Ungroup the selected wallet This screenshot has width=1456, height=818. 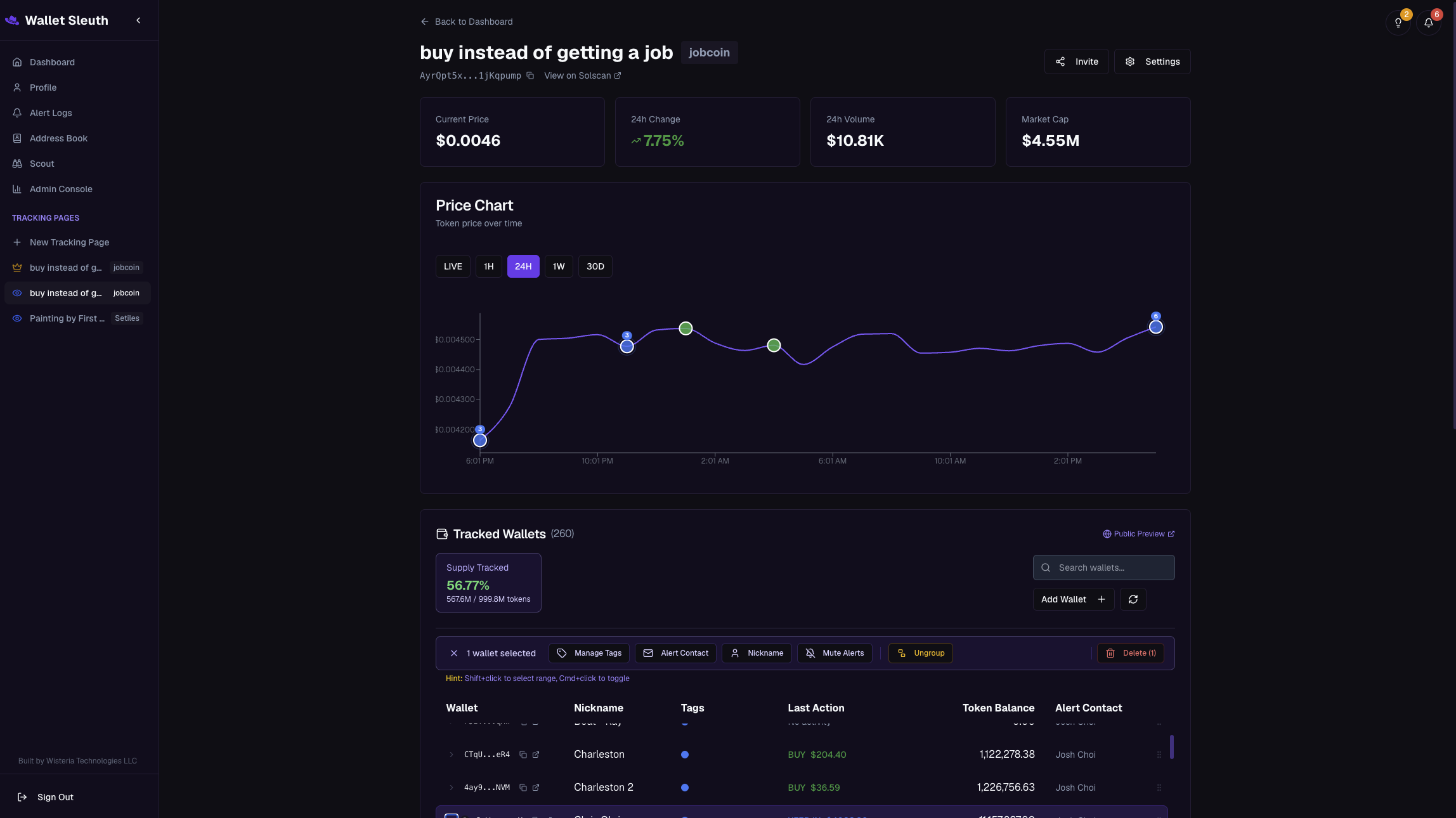coord(921,653)
